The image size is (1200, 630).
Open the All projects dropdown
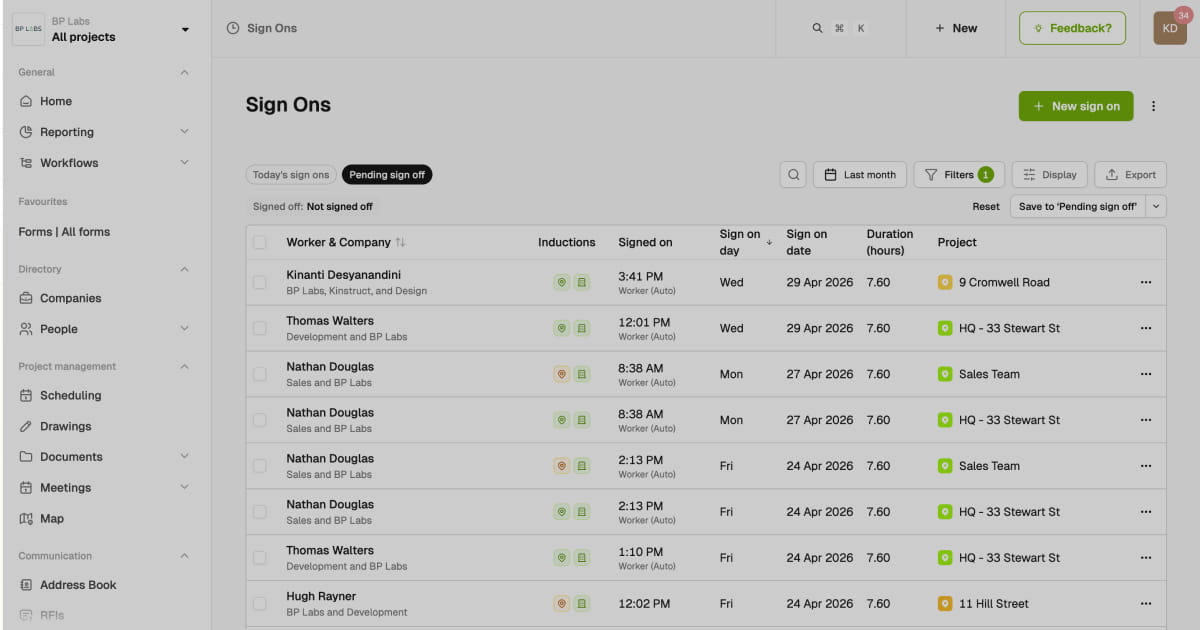(185, 29)
